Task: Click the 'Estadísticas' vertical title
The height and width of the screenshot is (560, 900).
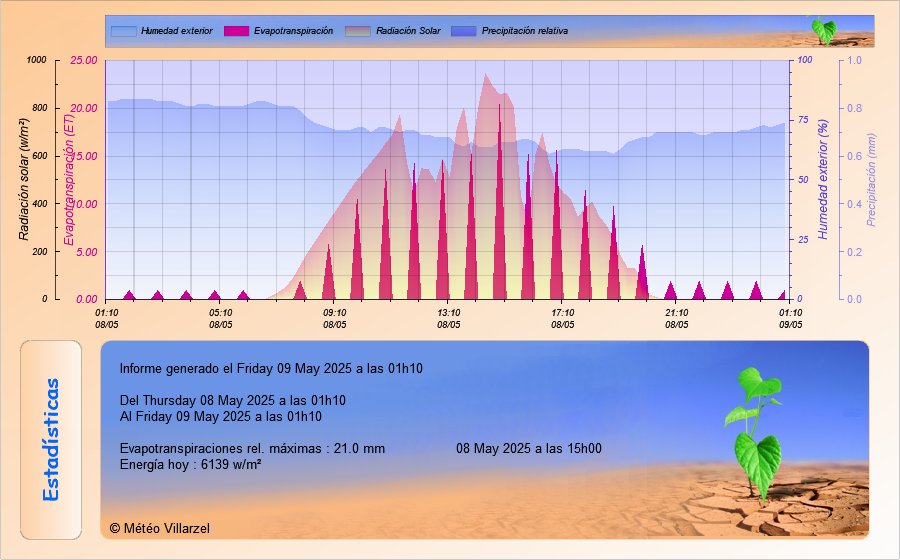Action: tap(51, 440)
